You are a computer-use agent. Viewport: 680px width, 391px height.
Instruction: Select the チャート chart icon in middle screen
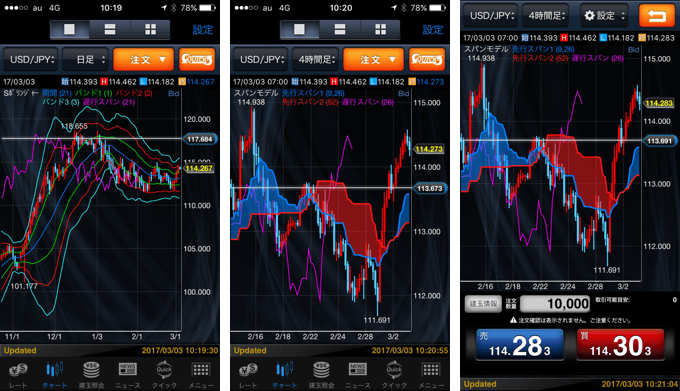coord(284,375)
